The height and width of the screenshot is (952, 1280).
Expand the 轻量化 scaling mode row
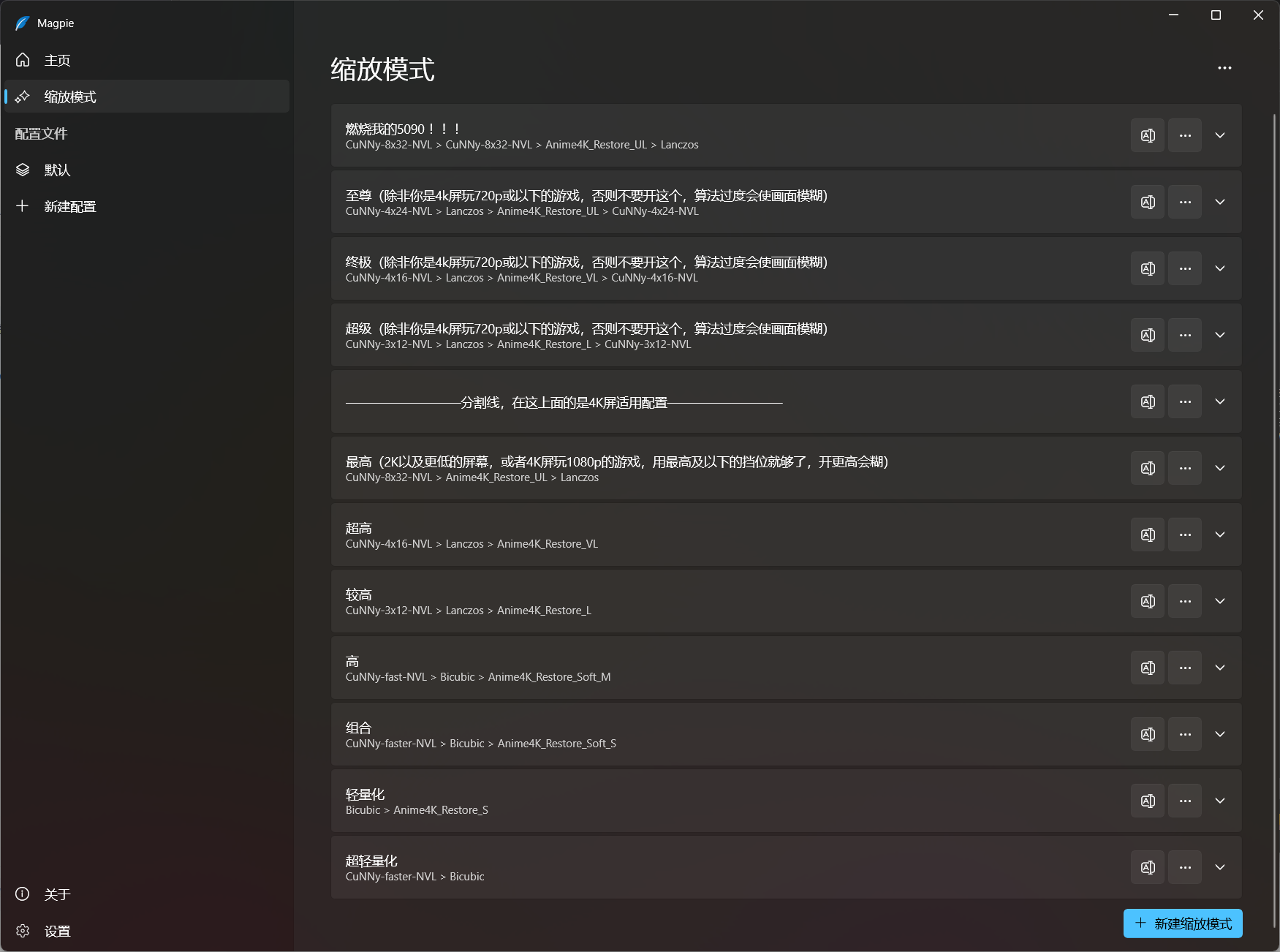coord(1220,801)
